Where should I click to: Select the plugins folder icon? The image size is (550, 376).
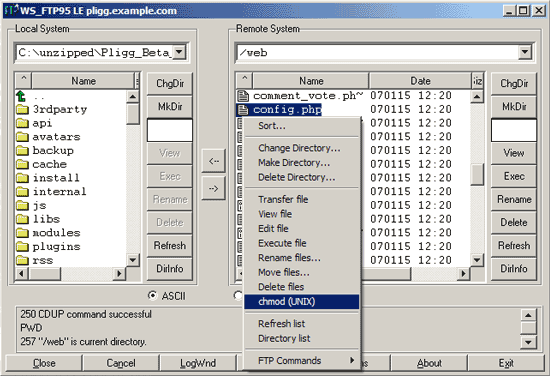[22, 246]
